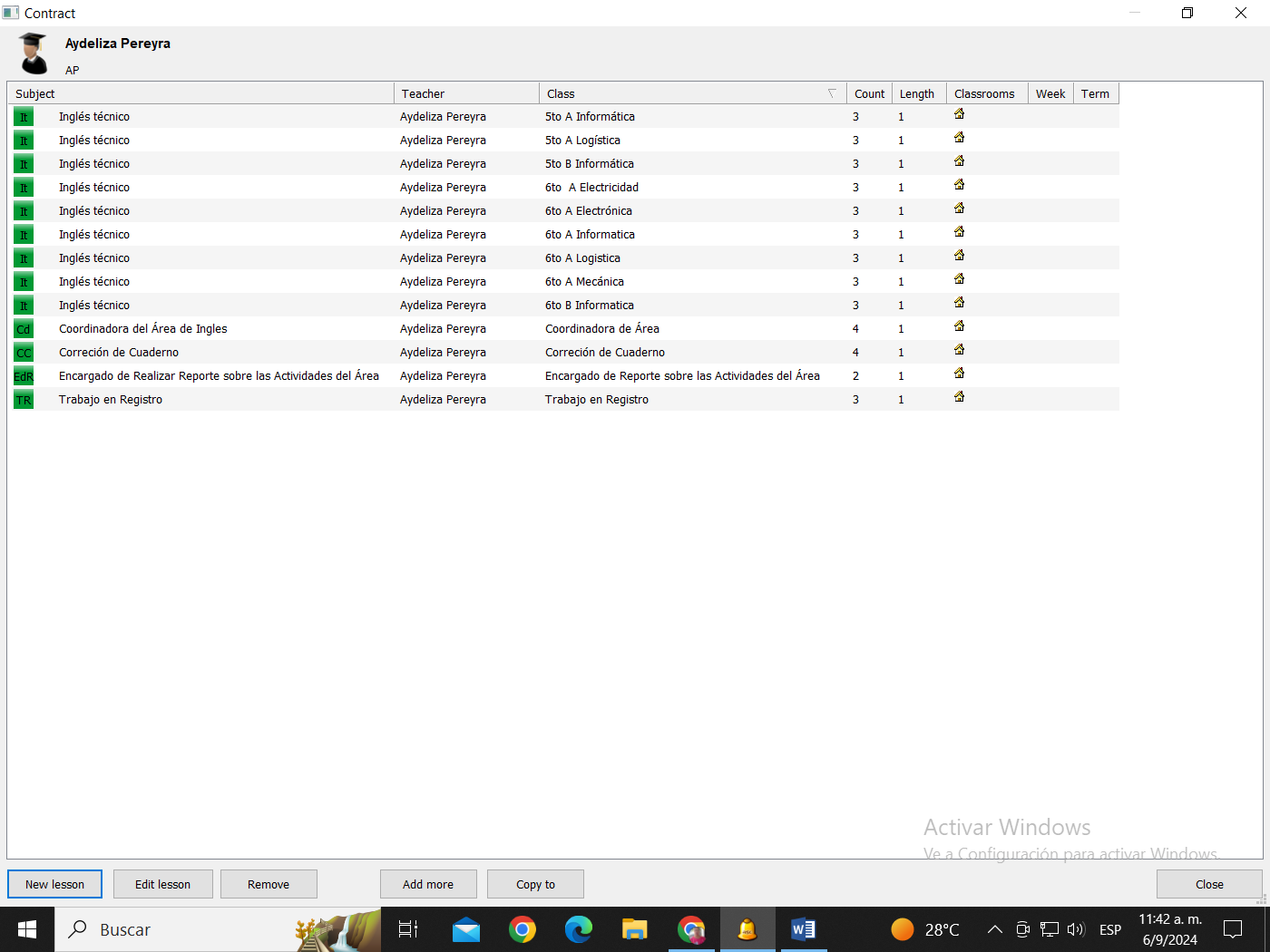This screenshot has width=1270, height=952.
Task: Click the Add more button
Action: tap(428, 884)
